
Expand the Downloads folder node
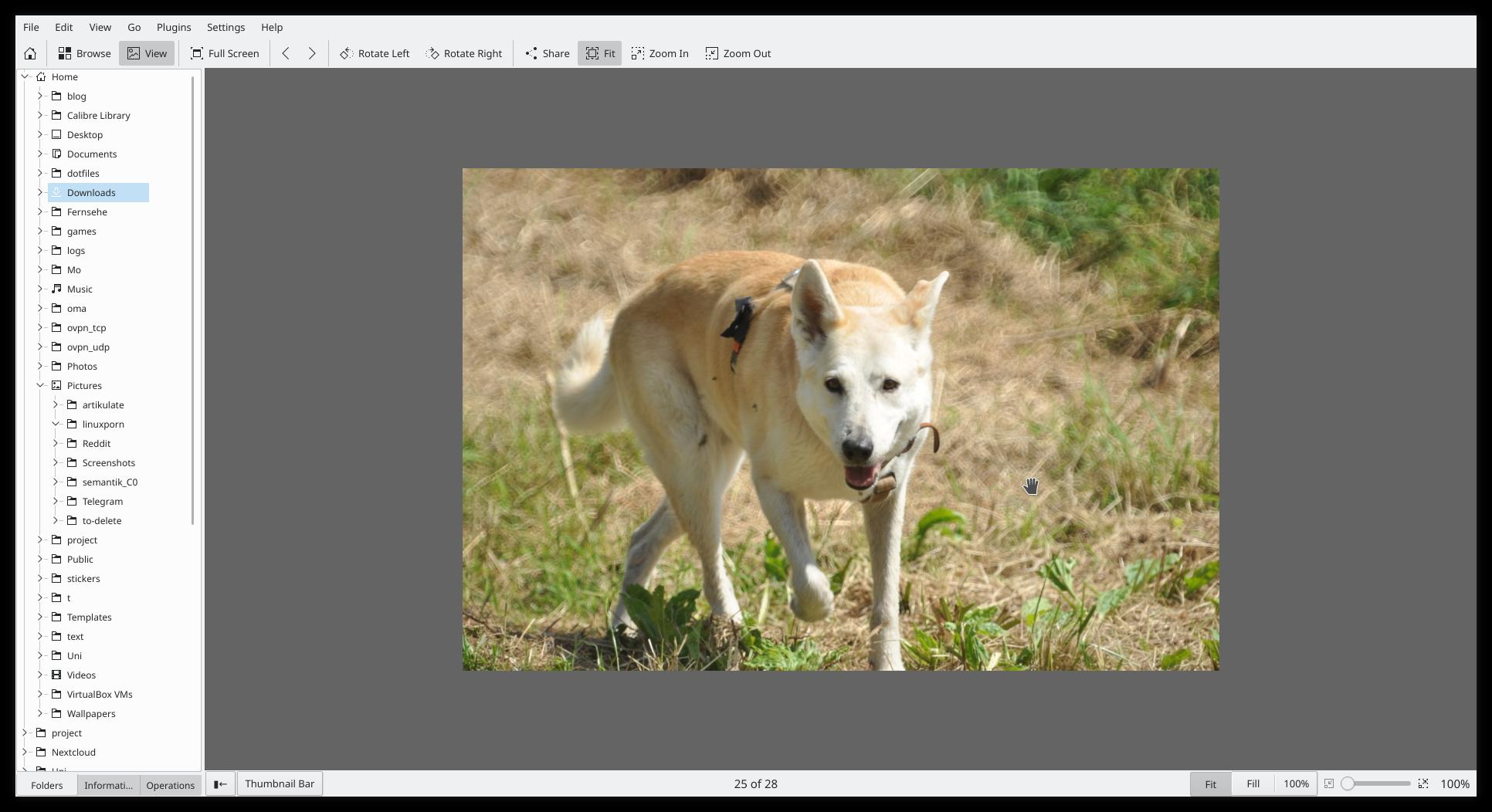tap(40, 192)
